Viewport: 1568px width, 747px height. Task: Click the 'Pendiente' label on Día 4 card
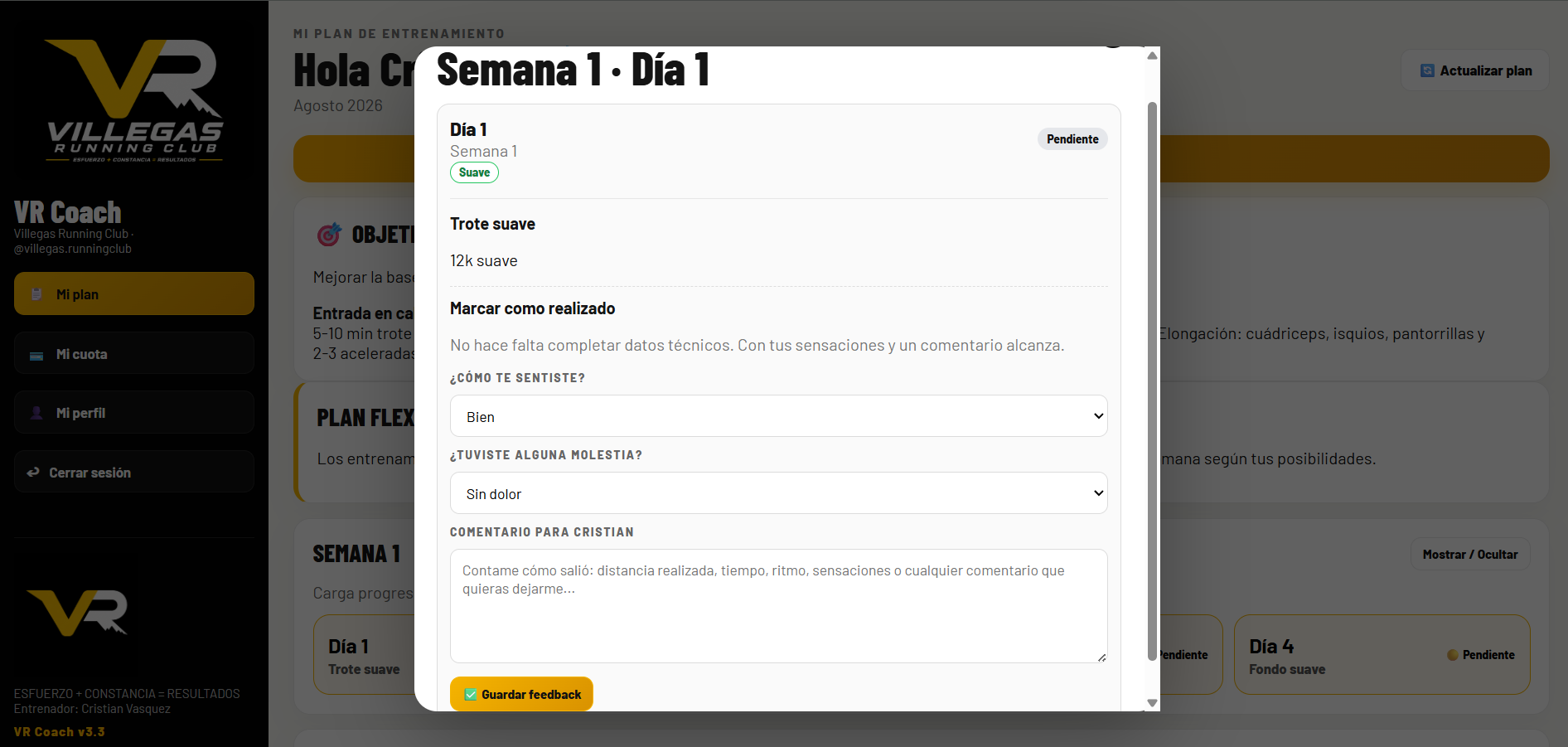[x=1488, y=655]
